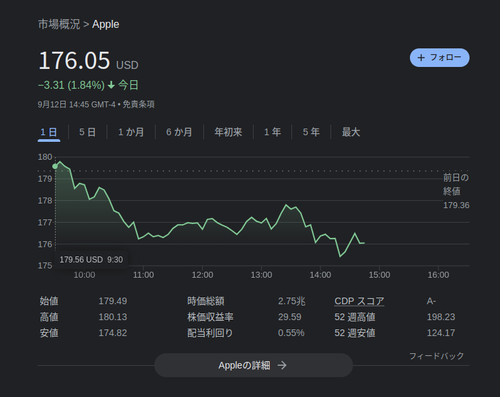Switch to the 5 日 range tab

[x=87, y=132]
